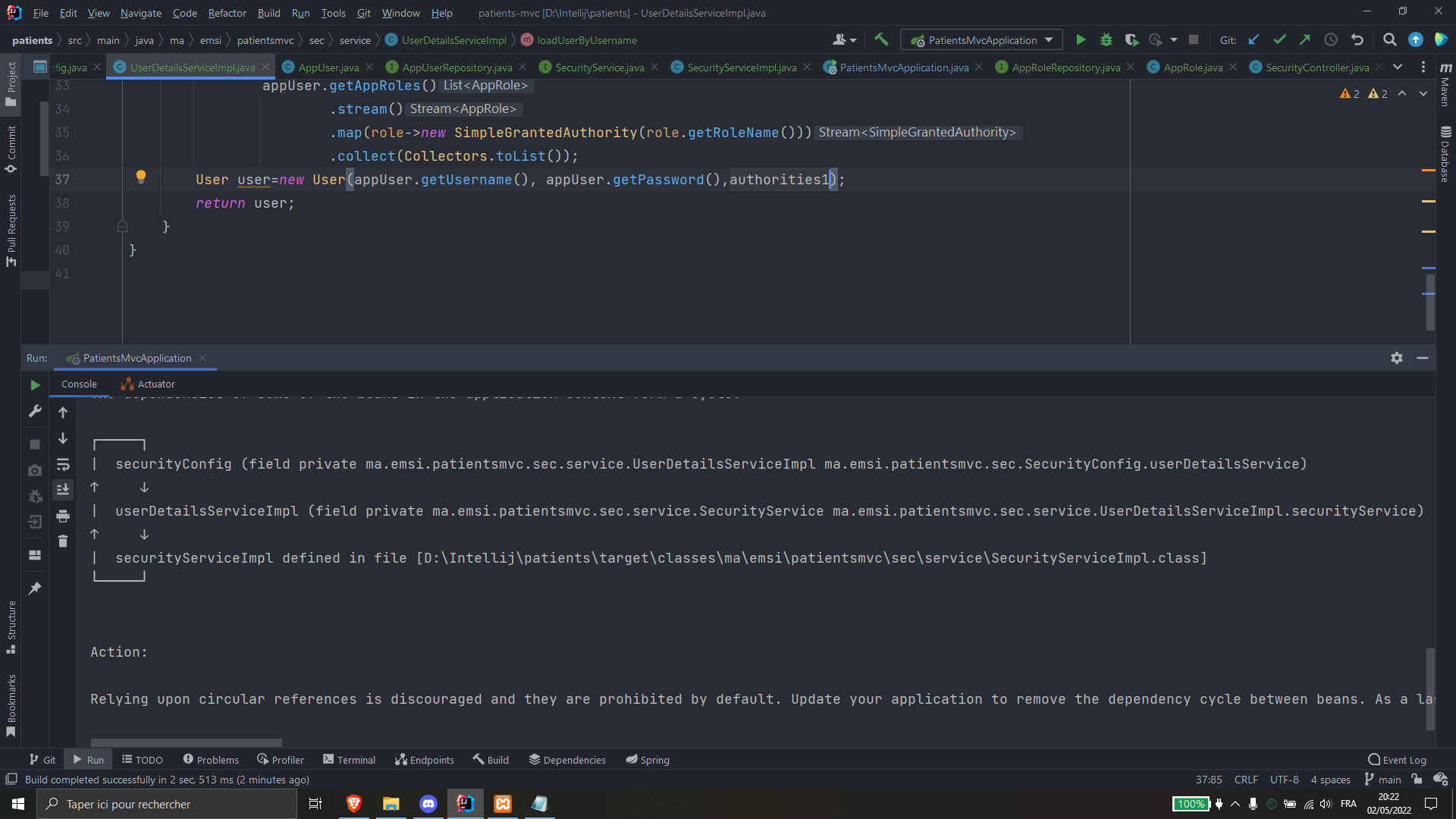Screen dimensions: 1456x819
Task: Click the light bulb intention icon on line 37
Action: click(x=141, y=177)
